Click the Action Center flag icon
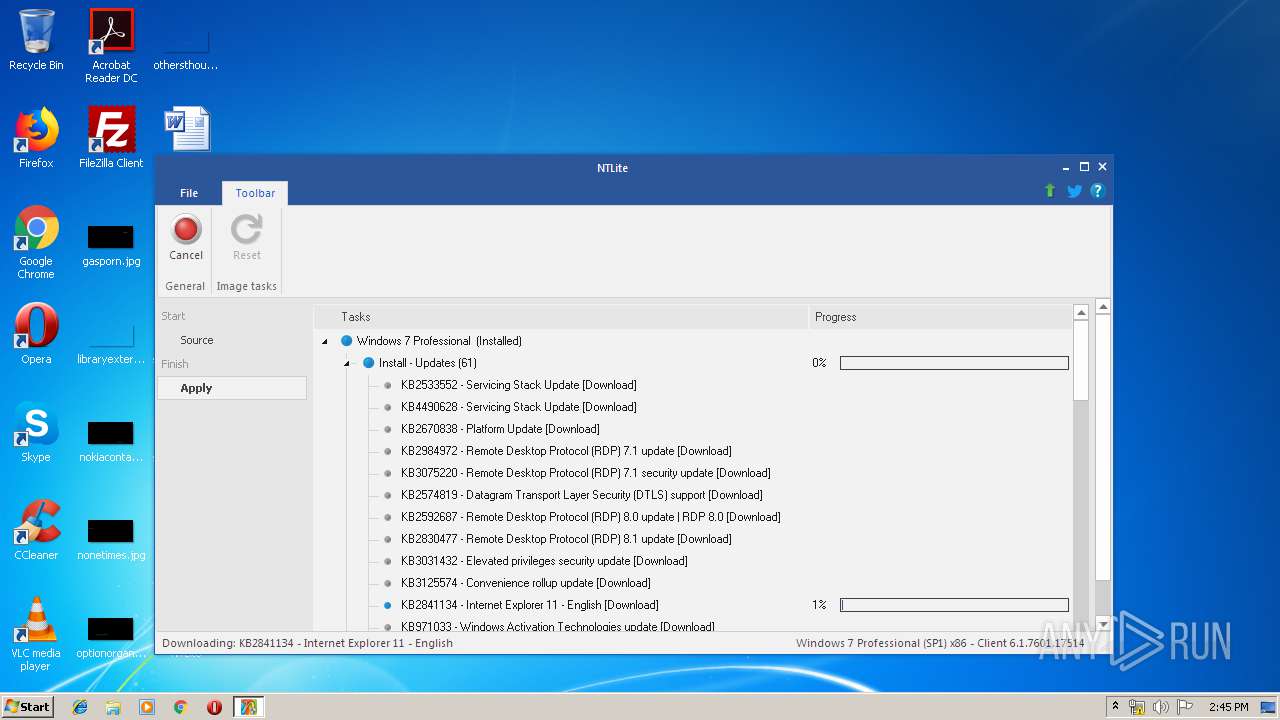This screenshot has height=720, width=1280. click(1183, 707)
